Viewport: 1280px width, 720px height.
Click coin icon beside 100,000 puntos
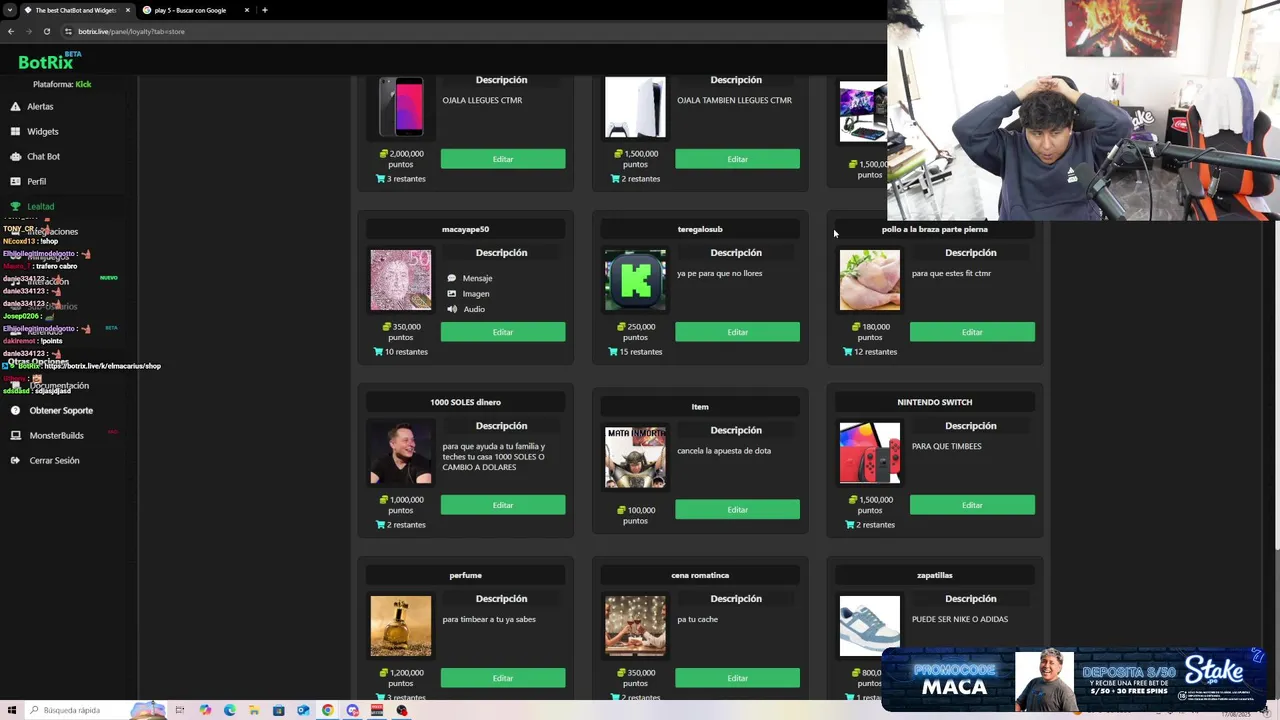pos(621,510)
